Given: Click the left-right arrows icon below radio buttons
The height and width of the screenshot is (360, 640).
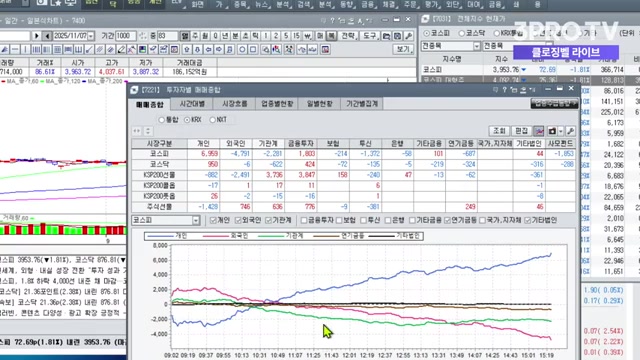Looking at the screenshot, I should coord(137,131).
